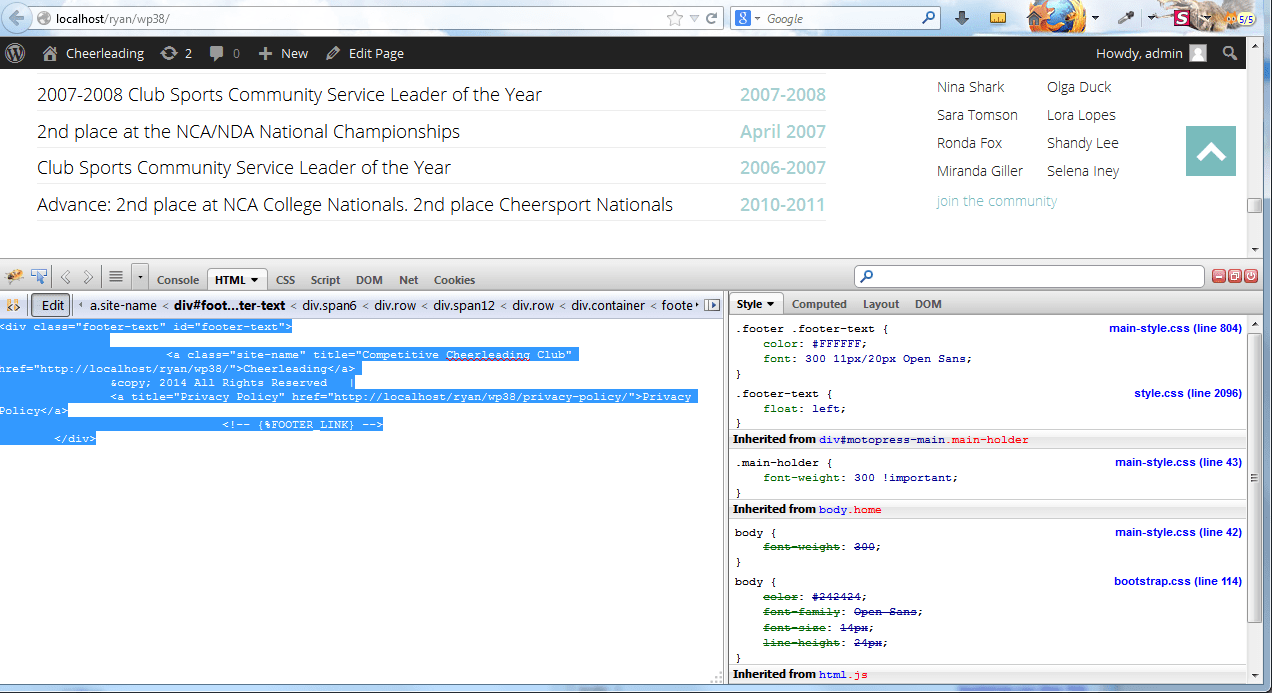This screenshot has height=693, width=1272.
Task: Open the Downloads arrow icon in Firefox toolbar
Action: coord(962,18)
